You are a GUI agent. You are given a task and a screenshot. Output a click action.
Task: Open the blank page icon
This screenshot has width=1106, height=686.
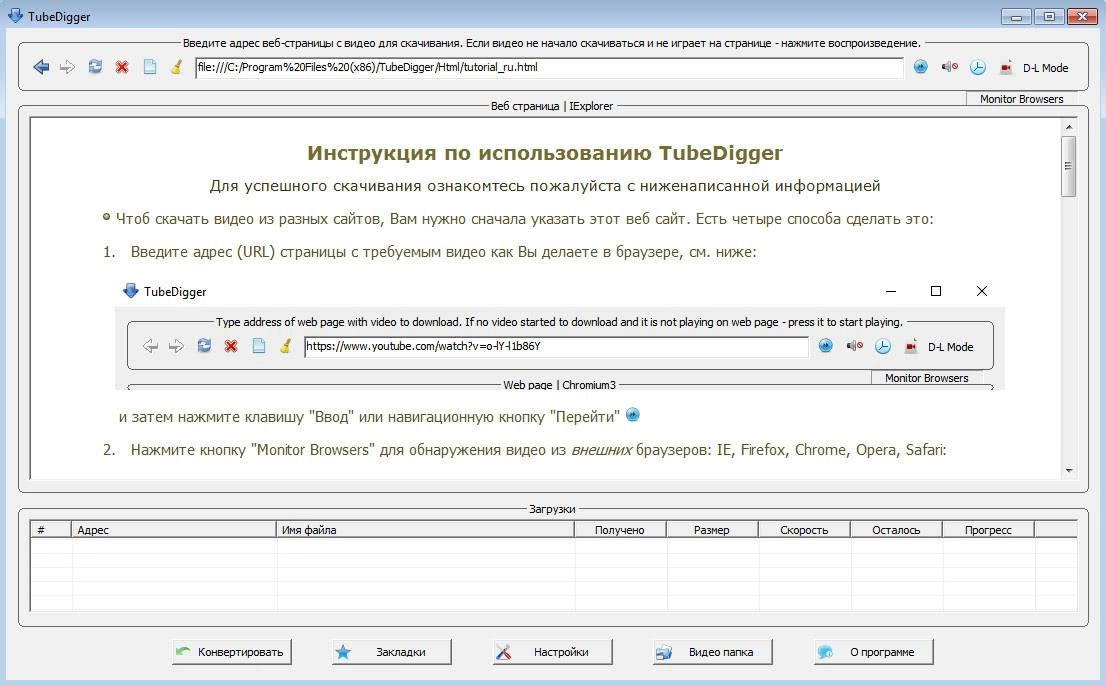coord(150,67)
